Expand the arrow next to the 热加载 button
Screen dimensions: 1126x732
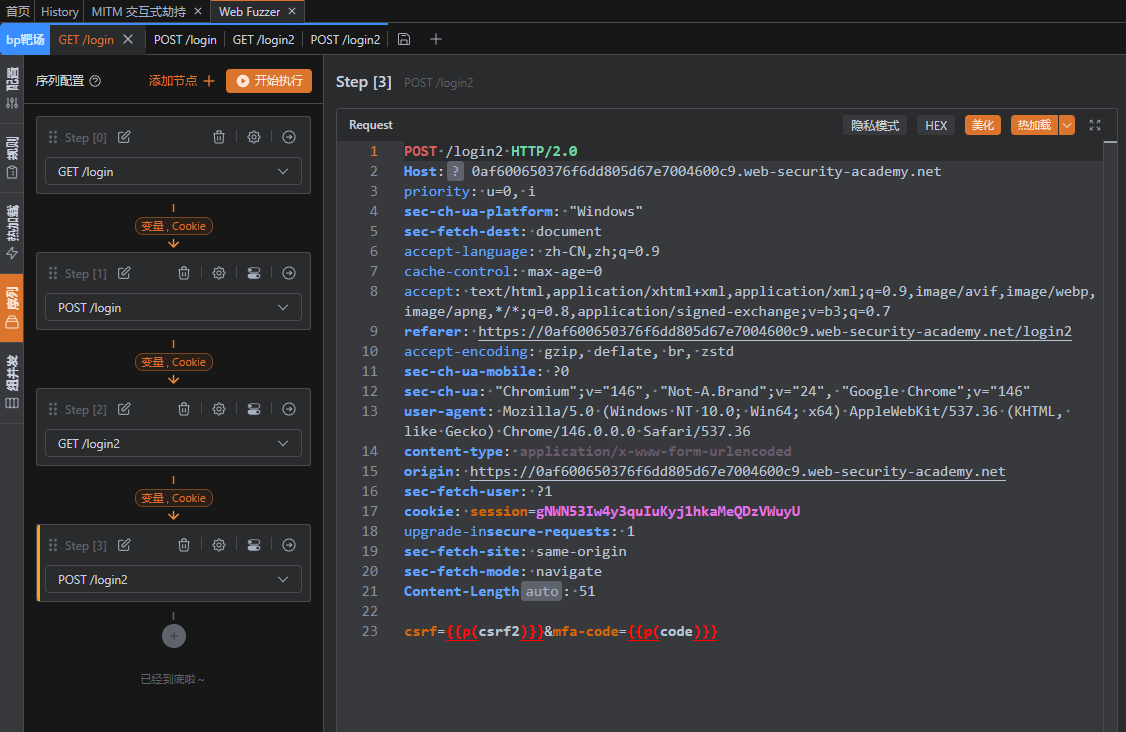click(1067, 125)
